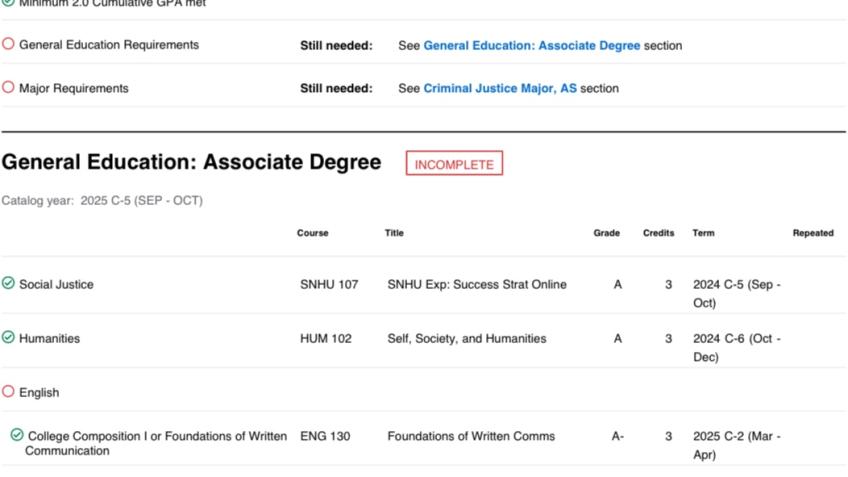The image size is (848, 477).
Task: Click the title Self, Society, and Humanities
Action: (x=467, y=339)
